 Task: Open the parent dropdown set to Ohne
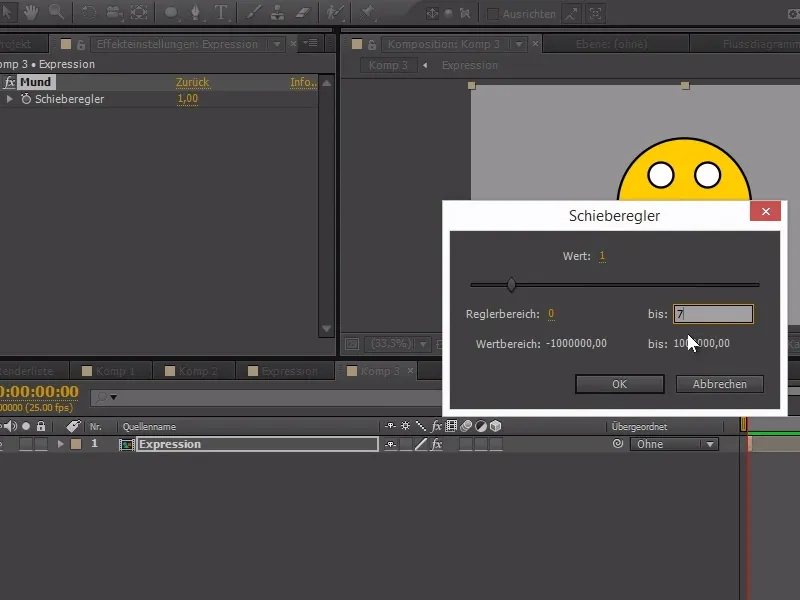674,444
